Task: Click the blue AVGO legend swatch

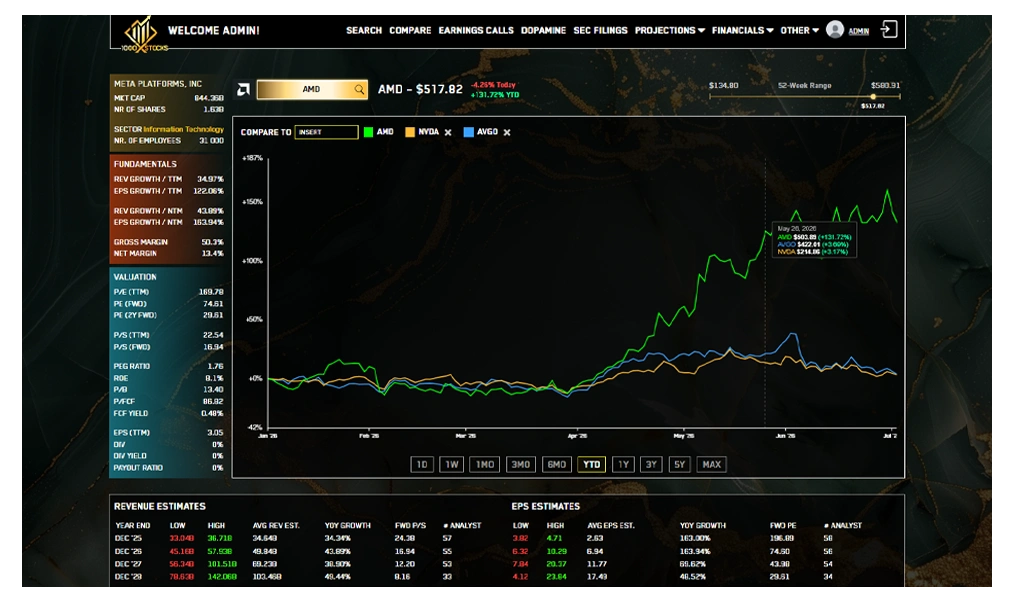Action: [469, 132]
